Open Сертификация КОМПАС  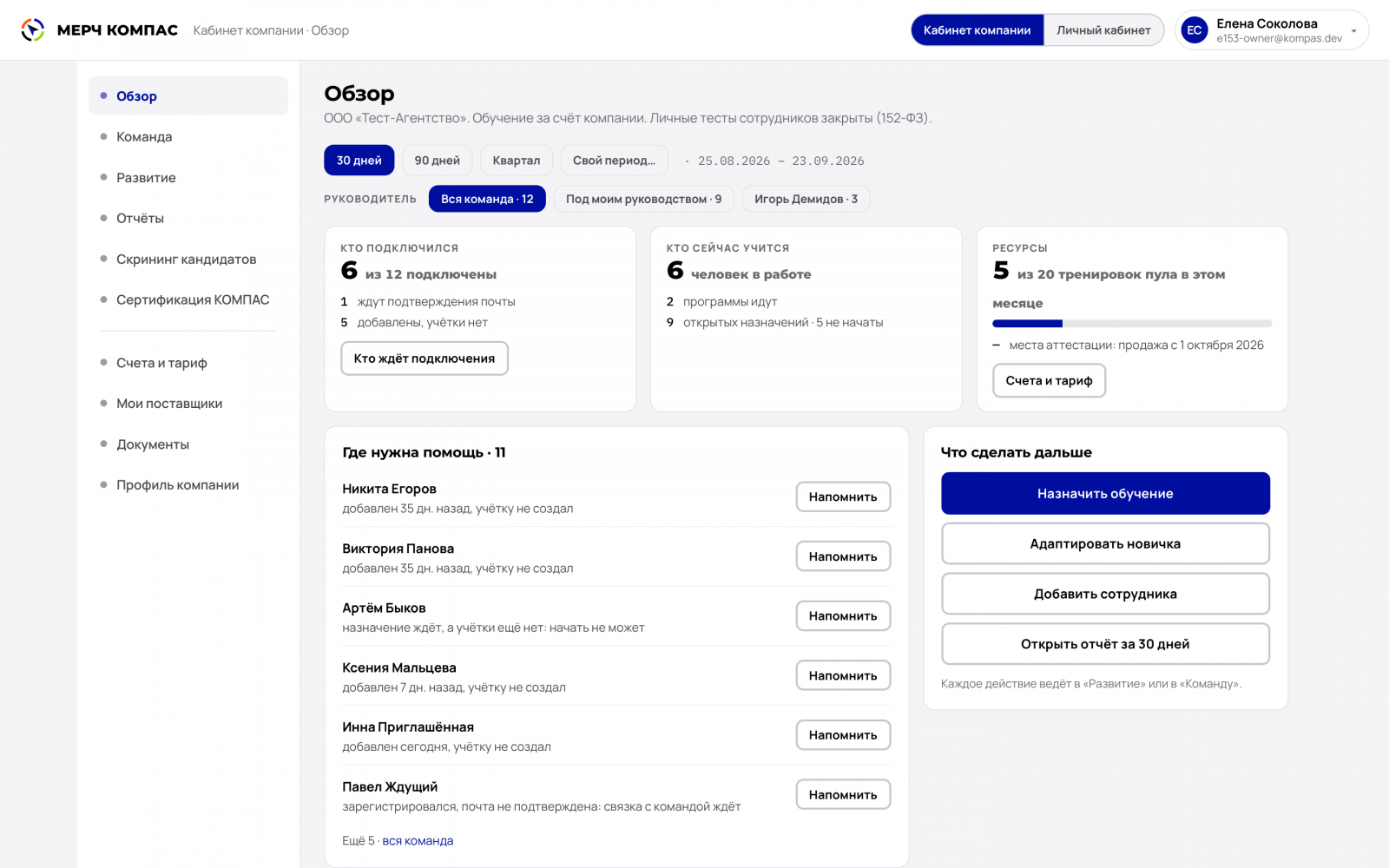pyautogui.click(x=188, y=300)
